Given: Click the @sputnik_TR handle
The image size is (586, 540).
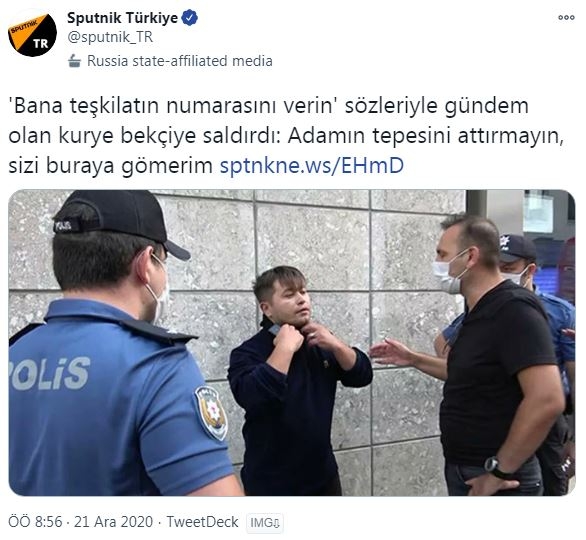Looking at the screenshot, I should click(x=110, y=37).
